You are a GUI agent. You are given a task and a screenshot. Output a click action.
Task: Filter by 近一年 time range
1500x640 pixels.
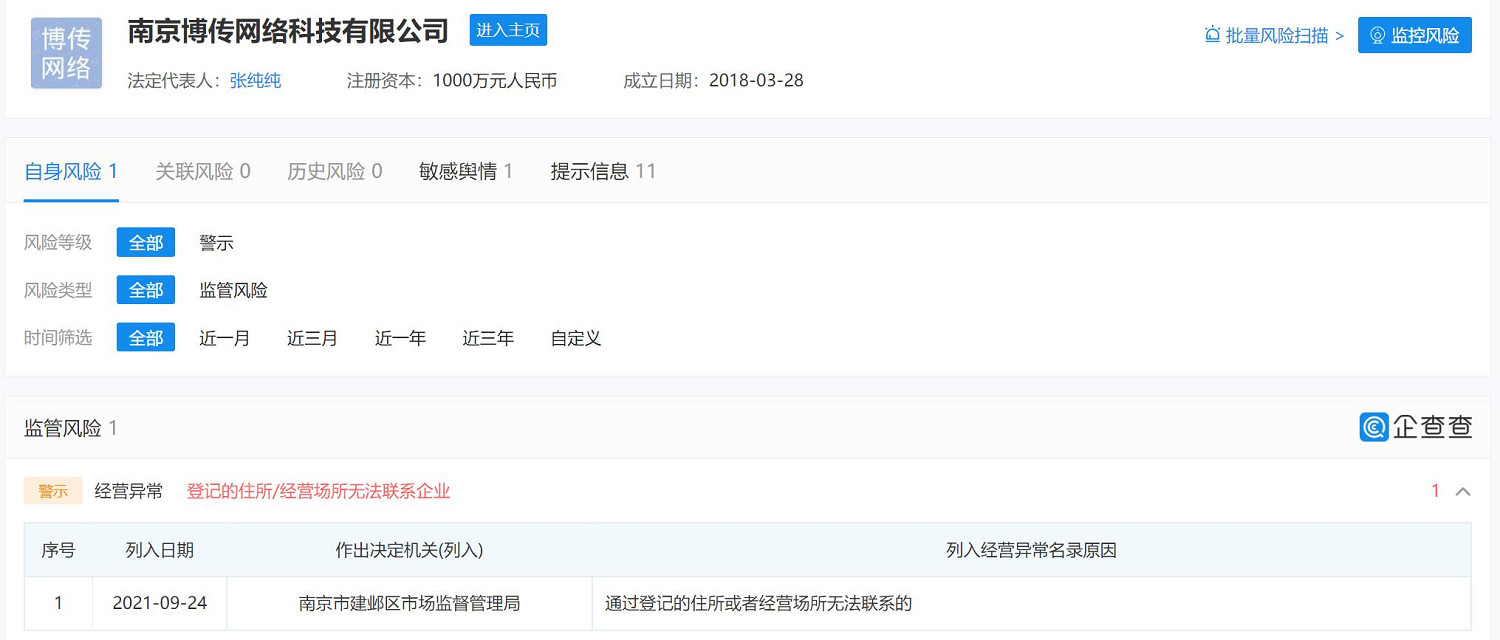(400, 338)
